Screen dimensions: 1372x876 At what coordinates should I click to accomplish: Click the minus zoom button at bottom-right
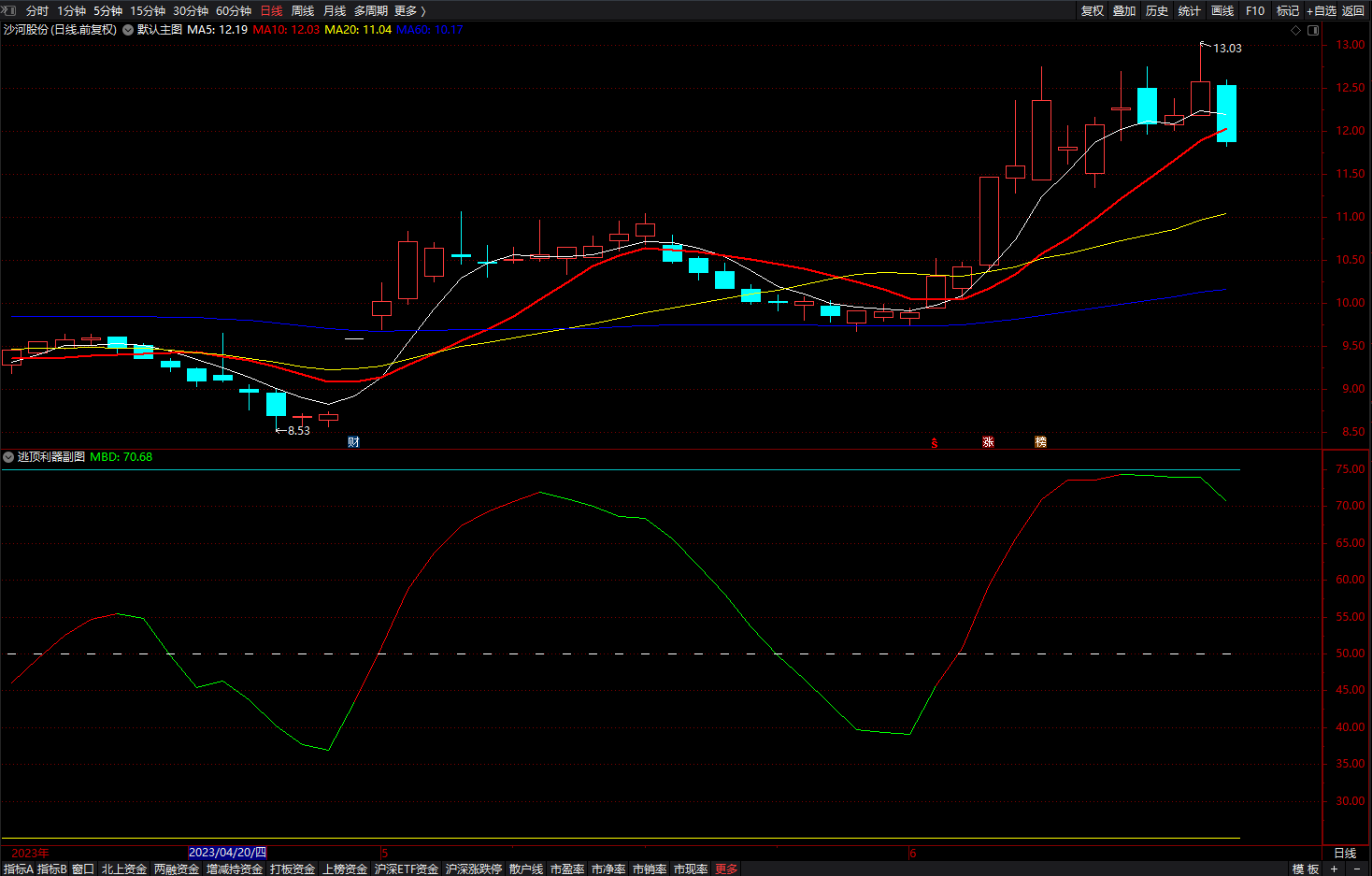[x=1357, y=869]
